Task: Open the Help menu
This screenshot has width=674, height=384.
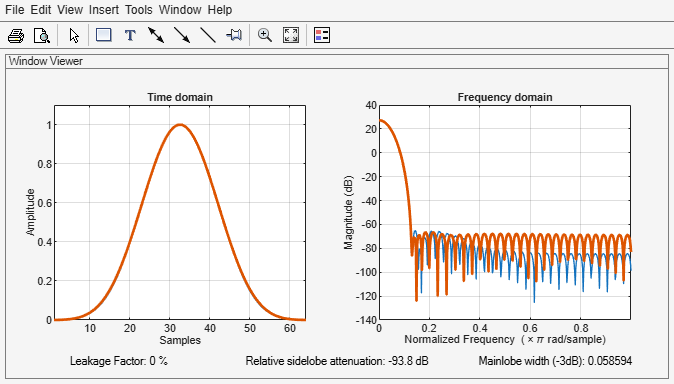Action: pyautogui.click(x=220, y=9)
